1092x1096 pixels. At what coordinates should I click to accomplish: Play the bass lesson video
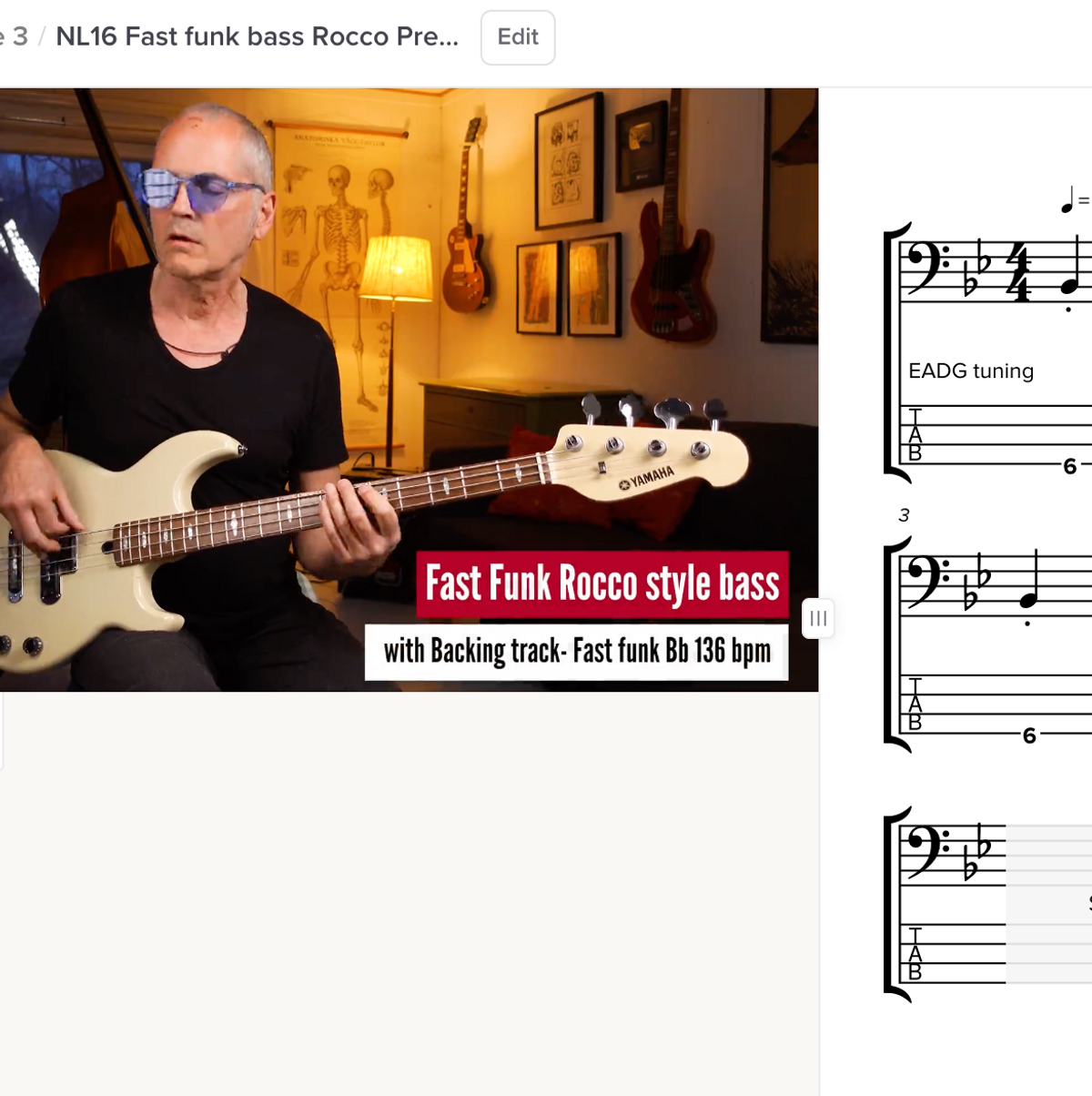coord(409,390)
